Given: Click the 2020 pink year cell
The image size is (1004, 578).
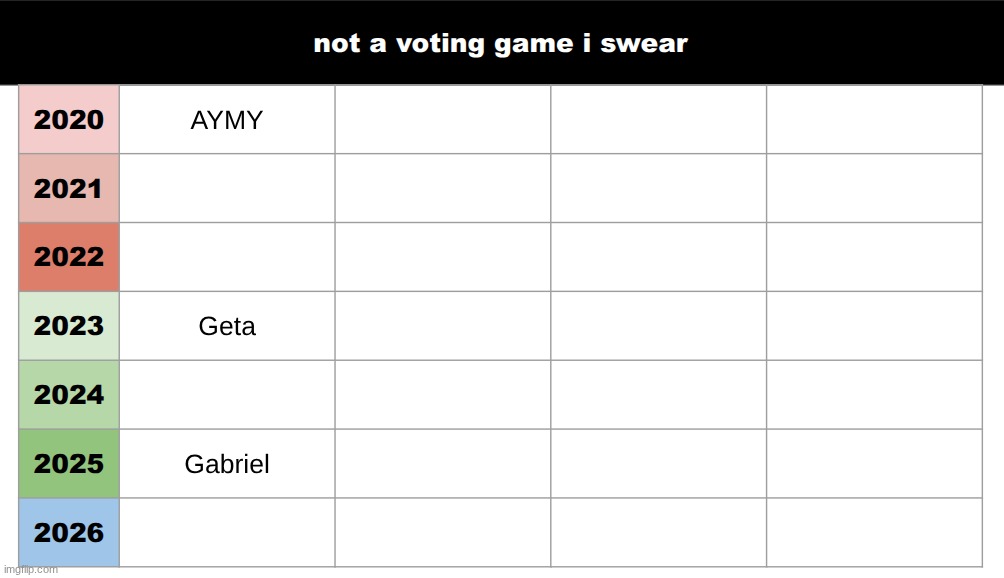Looking at the screenshot, I should point(69,120).
